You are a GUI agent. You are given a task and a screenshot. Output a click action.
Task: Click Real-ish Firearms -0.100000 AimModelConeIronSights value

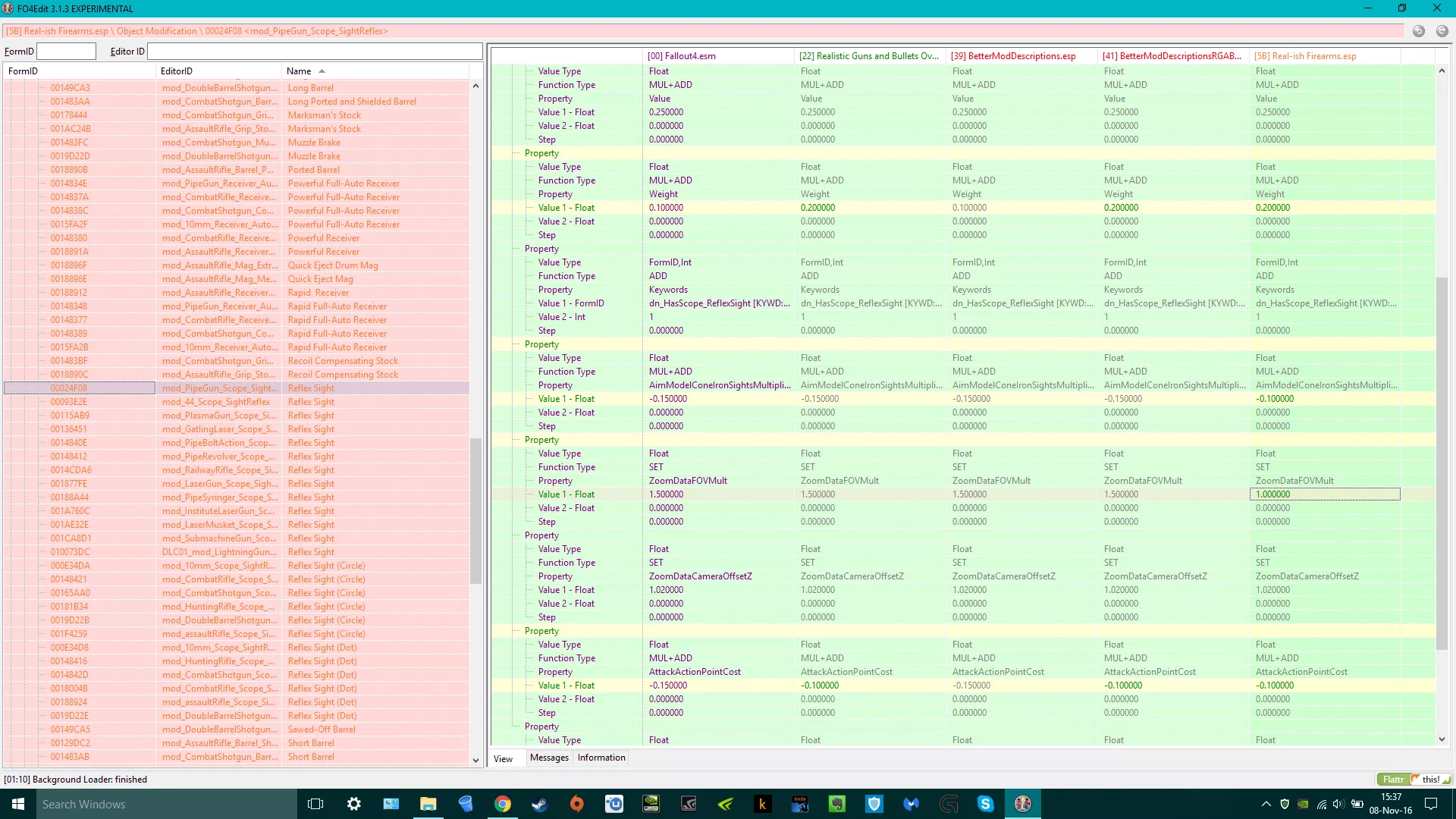pyautogui.click(x=1325, y=399)
